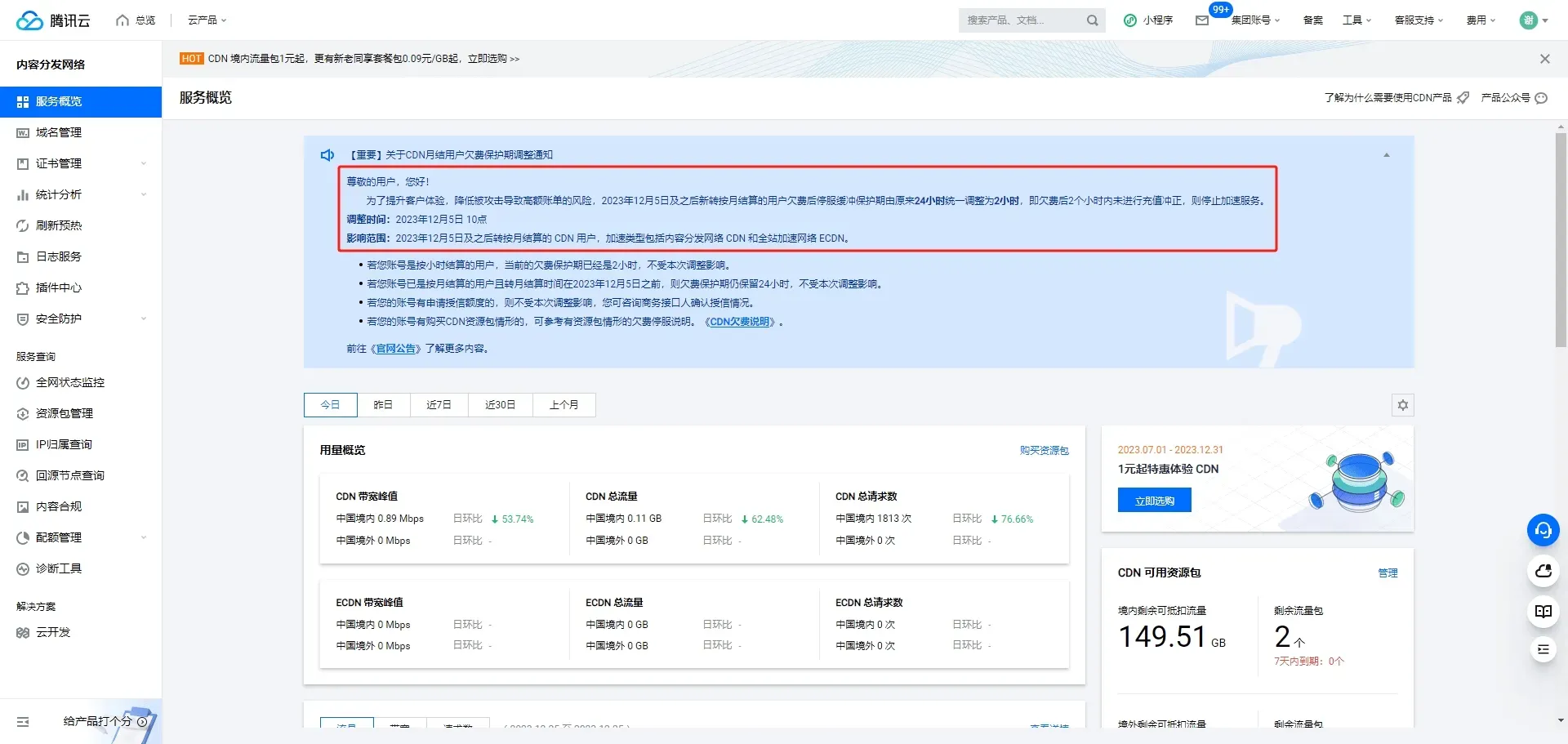Click the announcement speaker icon

click(327, 155)
